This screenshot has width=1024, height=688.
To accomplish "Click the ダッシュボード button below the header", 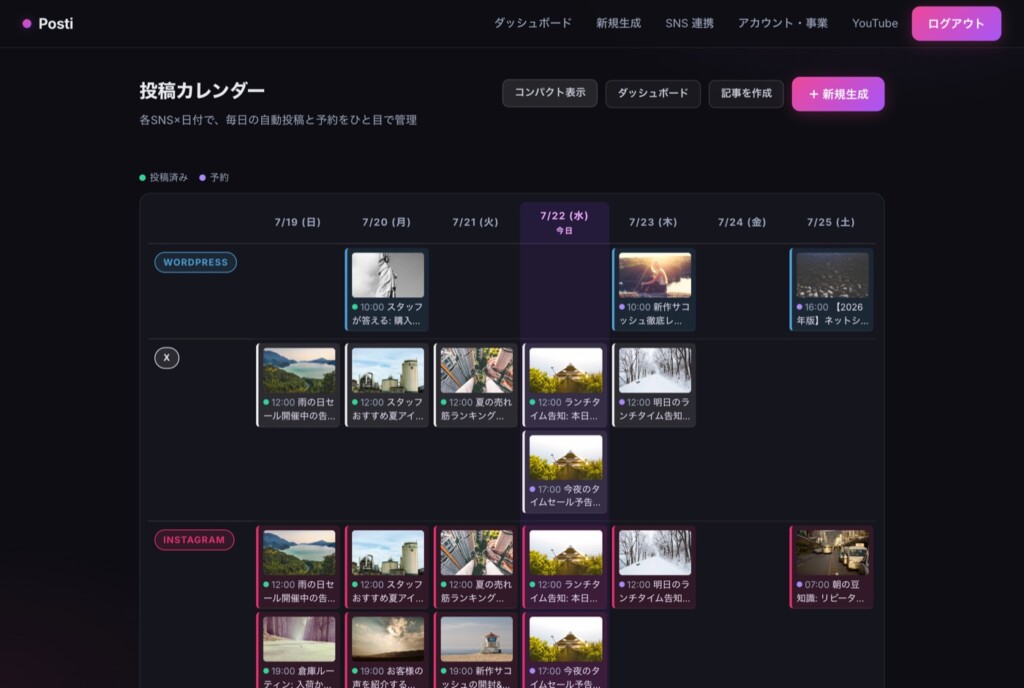I will [x=652, y=93].
